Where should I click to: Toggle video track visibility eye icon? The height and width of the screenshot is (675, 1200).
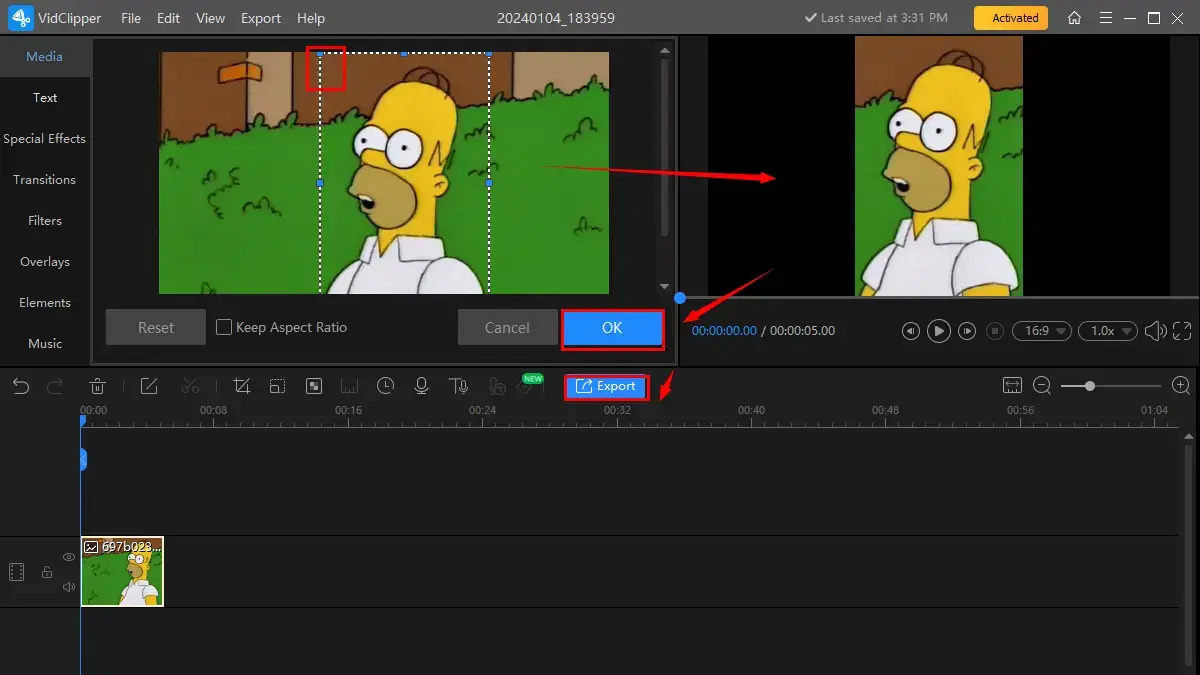[69, 557]
